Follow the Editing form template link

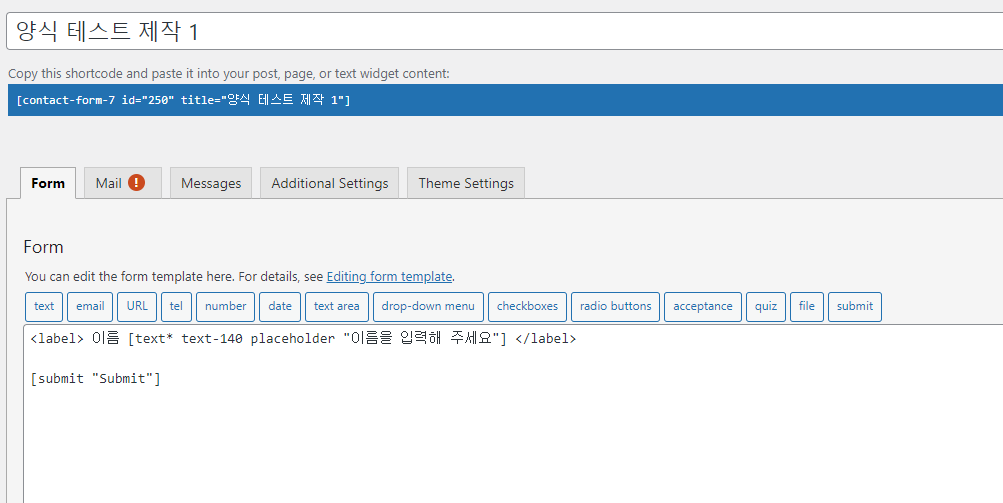pyautogui.click(x=389, y=276)
